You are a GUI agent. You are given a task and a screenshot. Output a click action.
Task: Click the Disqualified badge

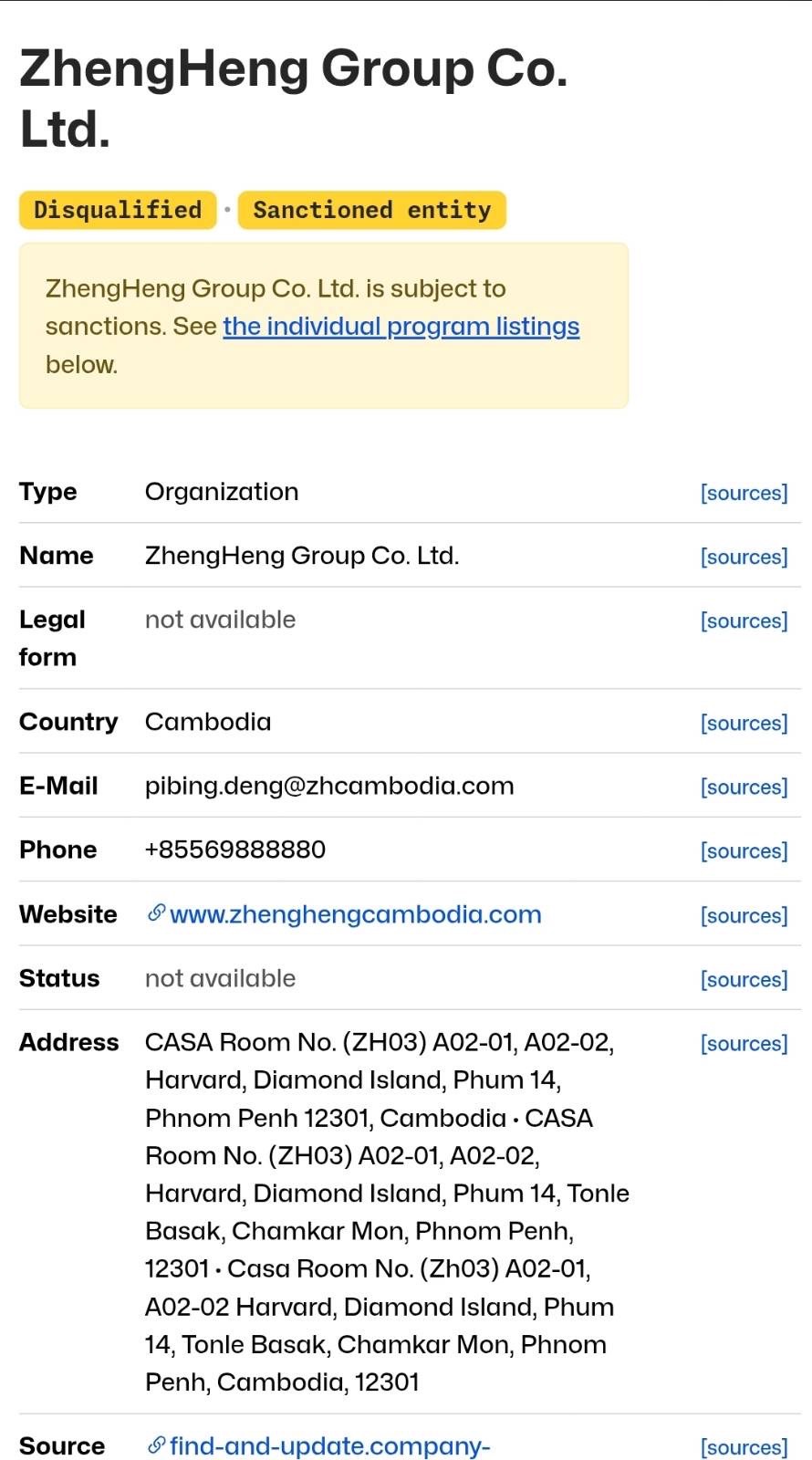coord(118,210)
